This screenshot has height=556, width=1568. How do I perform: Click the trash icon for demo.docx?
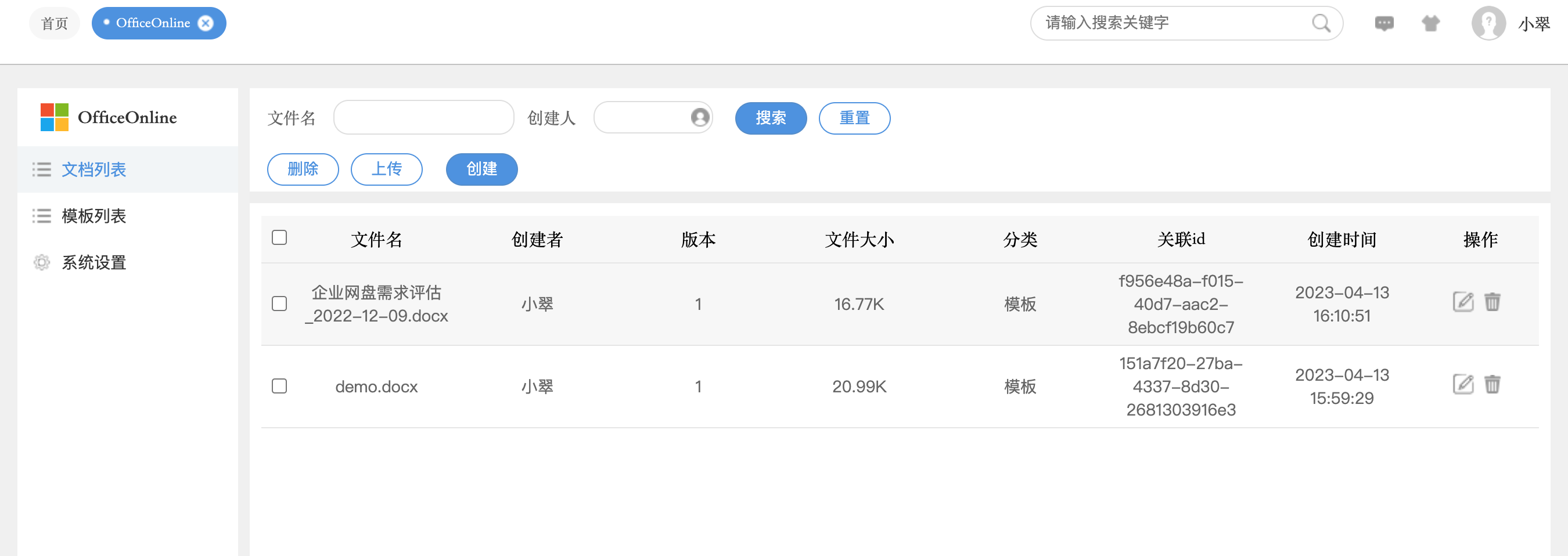point(1492,385)
